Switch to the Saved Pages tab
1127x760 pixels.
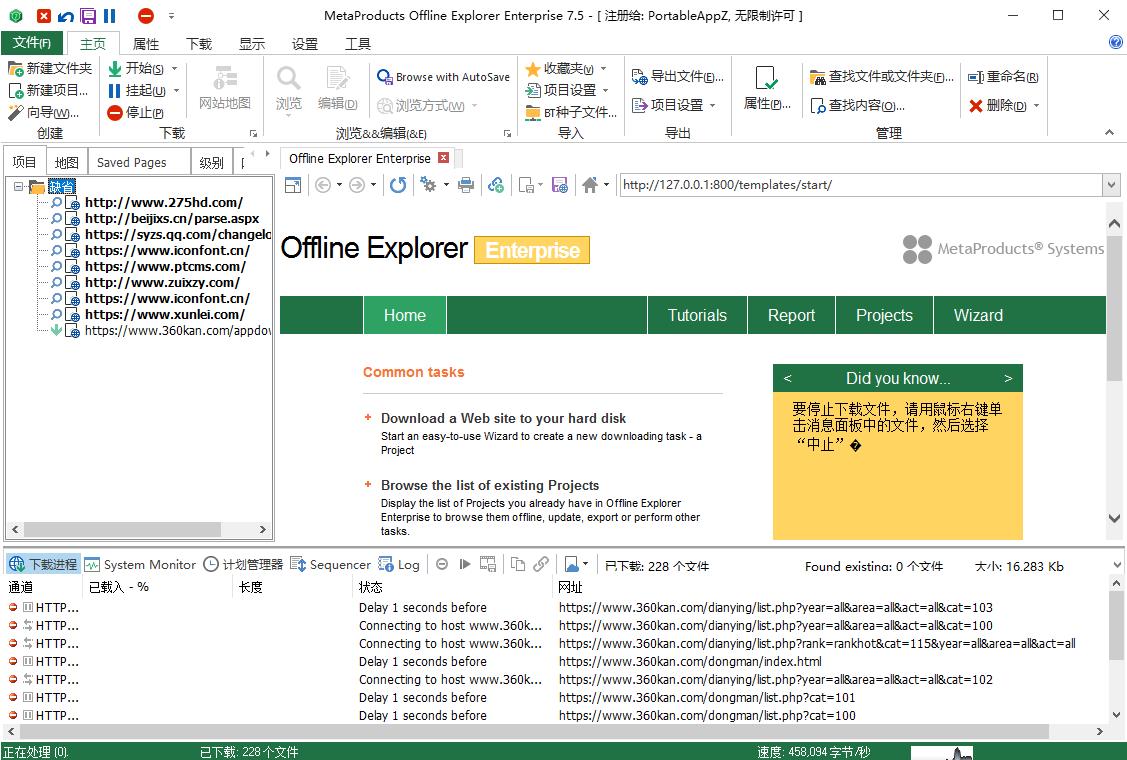tap(132, 162)
